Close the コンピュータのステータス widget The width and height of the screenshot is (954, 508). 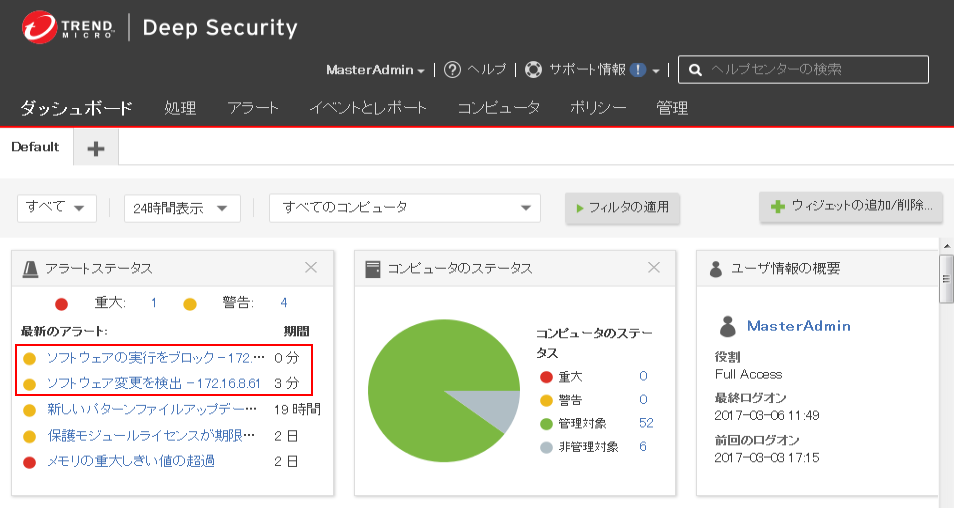click(654, 268)
